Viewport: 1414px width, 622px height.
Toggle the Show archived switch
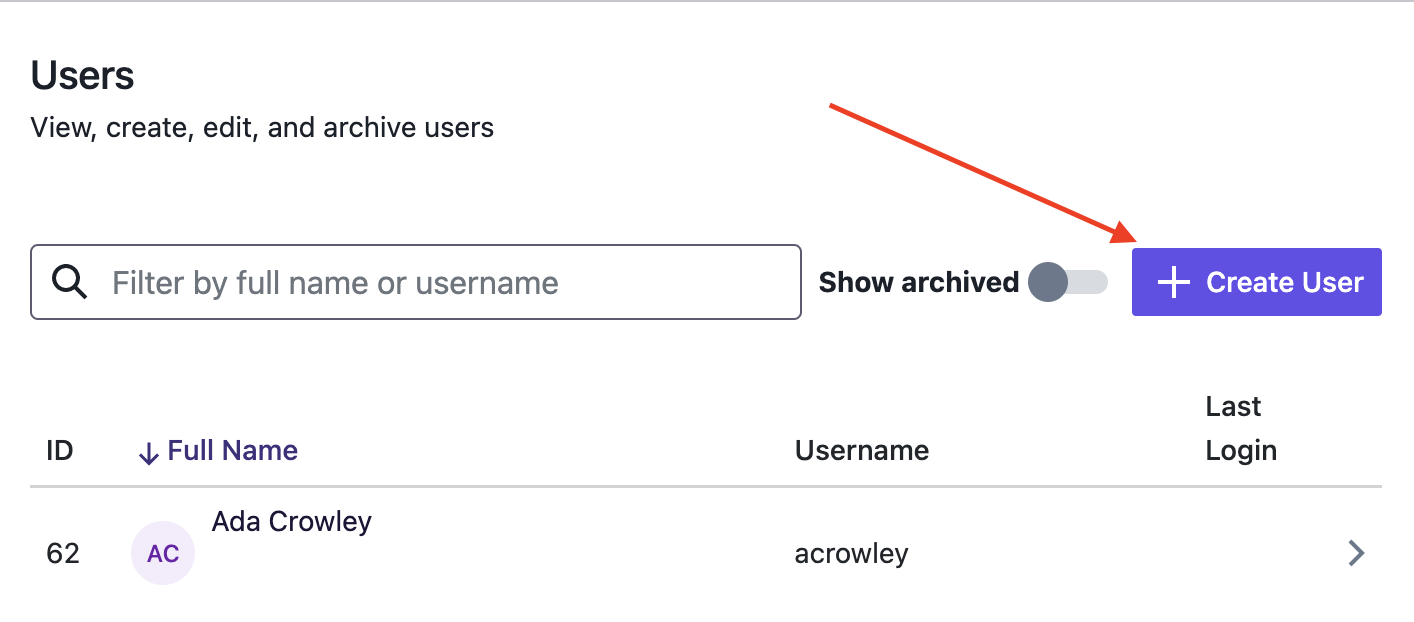[1068, 283]
